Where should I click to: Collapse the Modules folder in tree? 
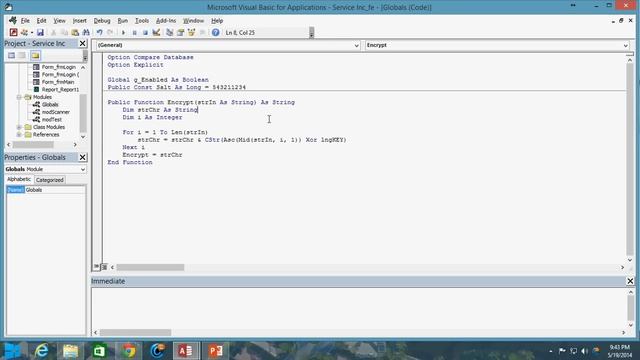coord(19,97)
